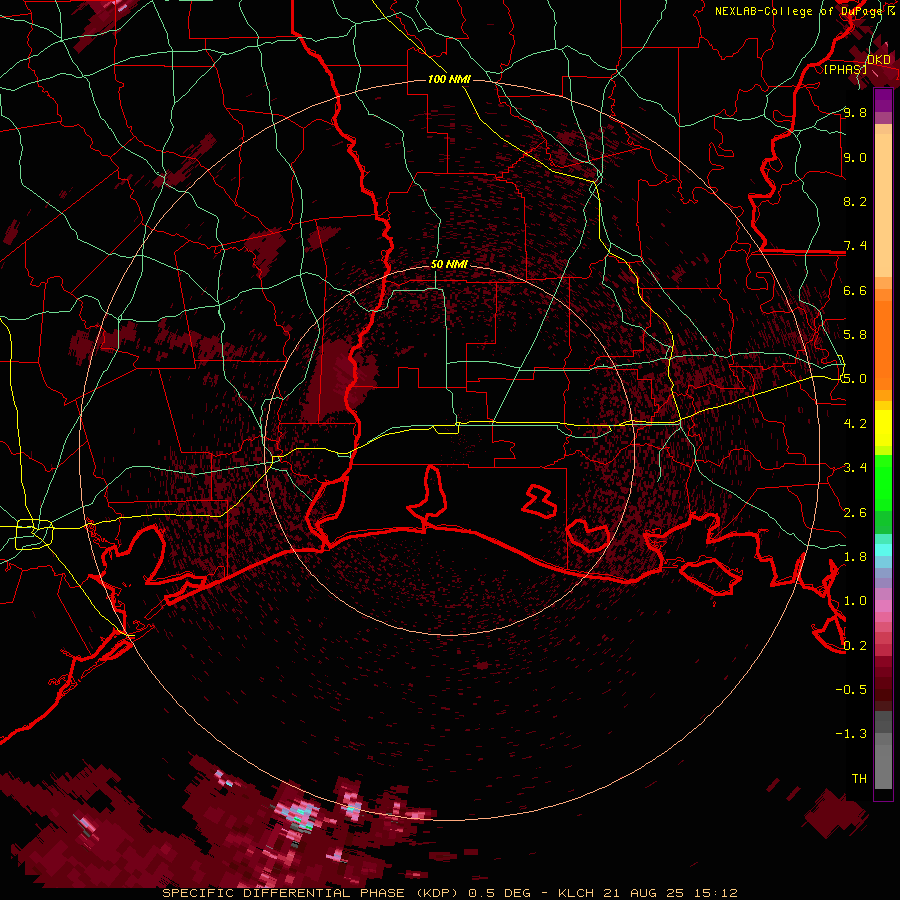
Task: Click the 1.0 value on the scale
Action: point(855,600)
